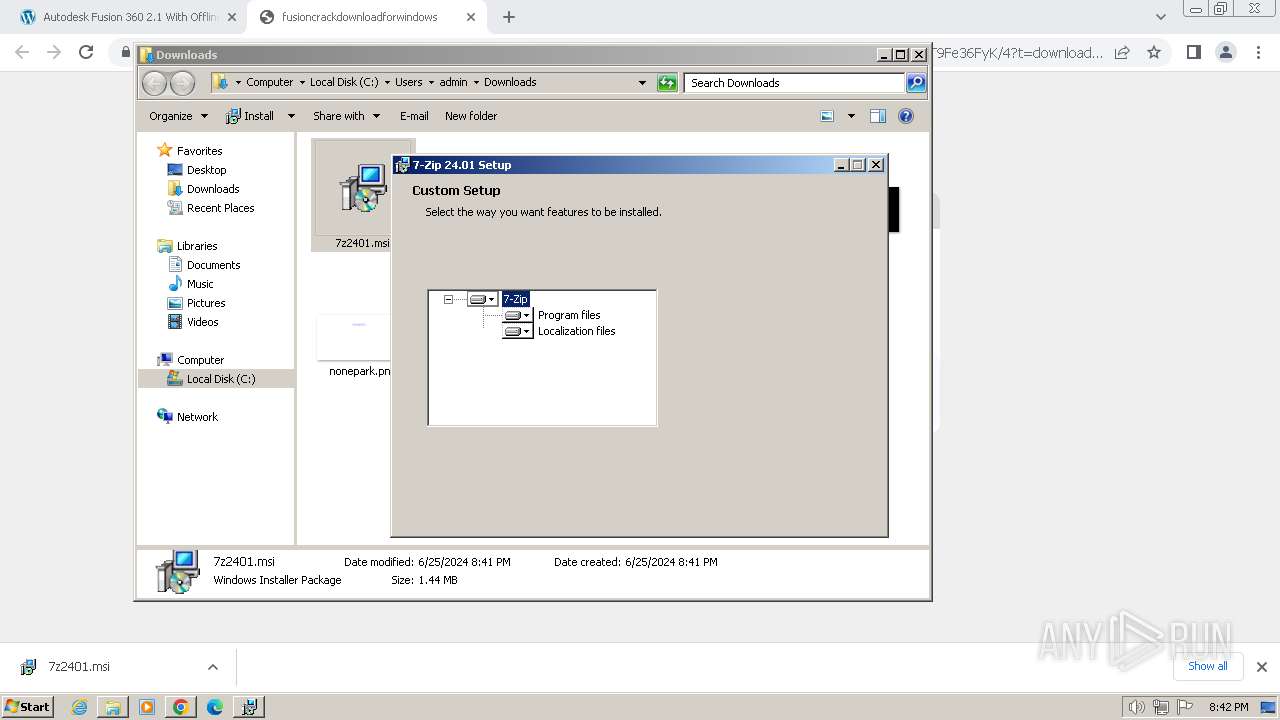Viewport: 1280px width, 720px height.
Task: Click New folder in Explorer toolbar
Action: [471, 116]
